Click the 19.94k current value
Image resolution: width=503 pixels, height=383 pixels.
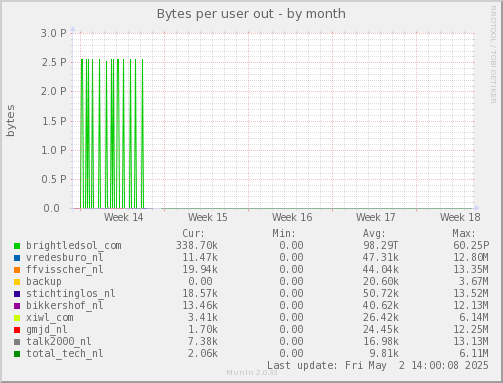(200, 270)
